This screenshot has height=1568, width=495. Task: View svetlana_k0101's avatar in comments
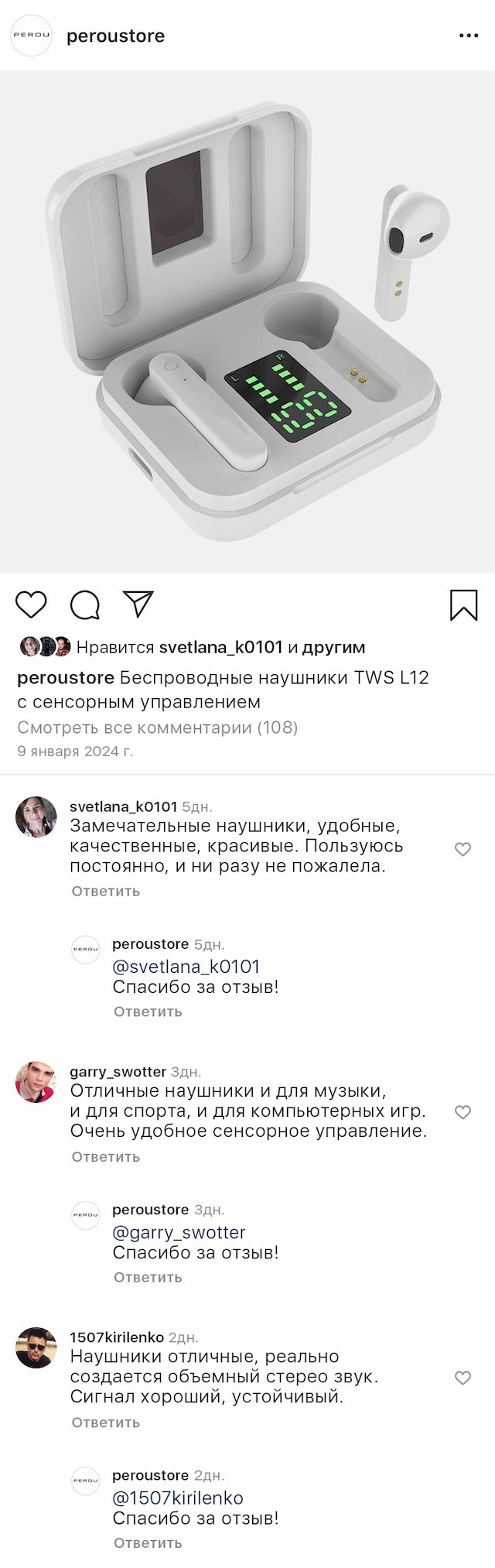[x=36, y=817]
